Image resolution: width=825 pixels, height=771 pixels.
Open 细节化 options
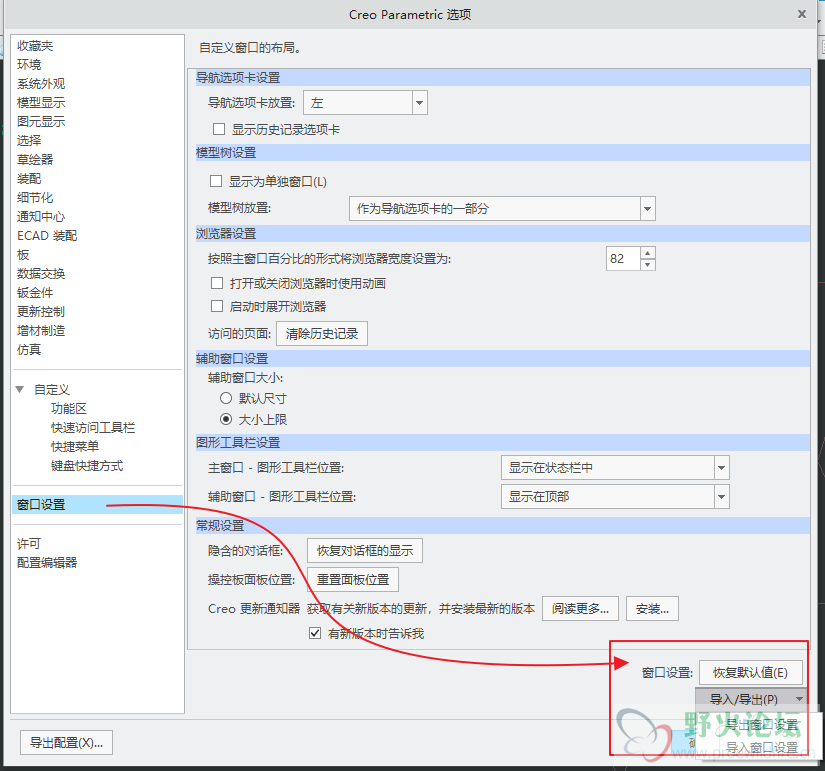(x=35, y=198)
